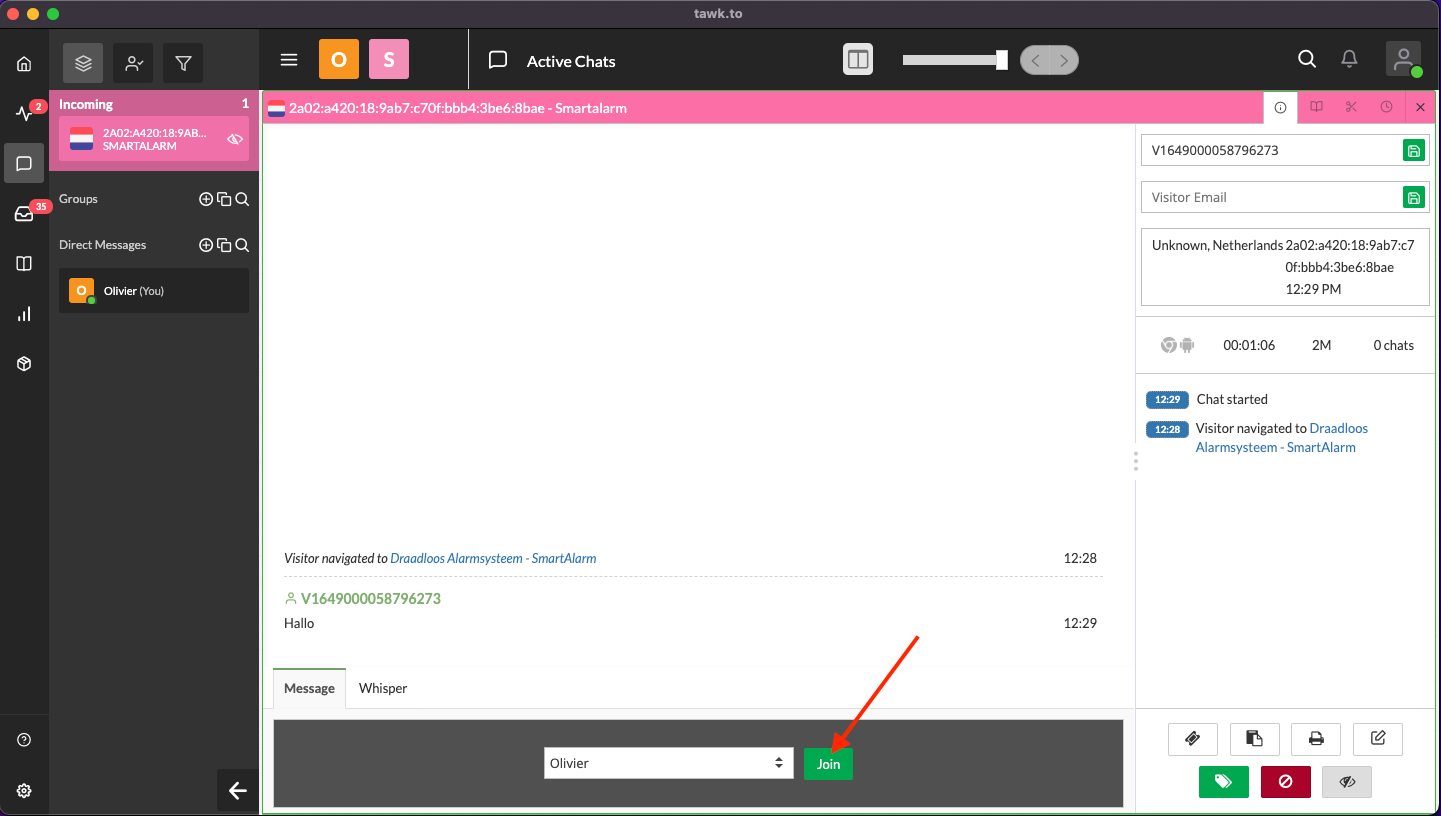This screenshot has width=1441, height=816.
Task: Select the agent assignment person icon
Action: [x=133, y=63]
